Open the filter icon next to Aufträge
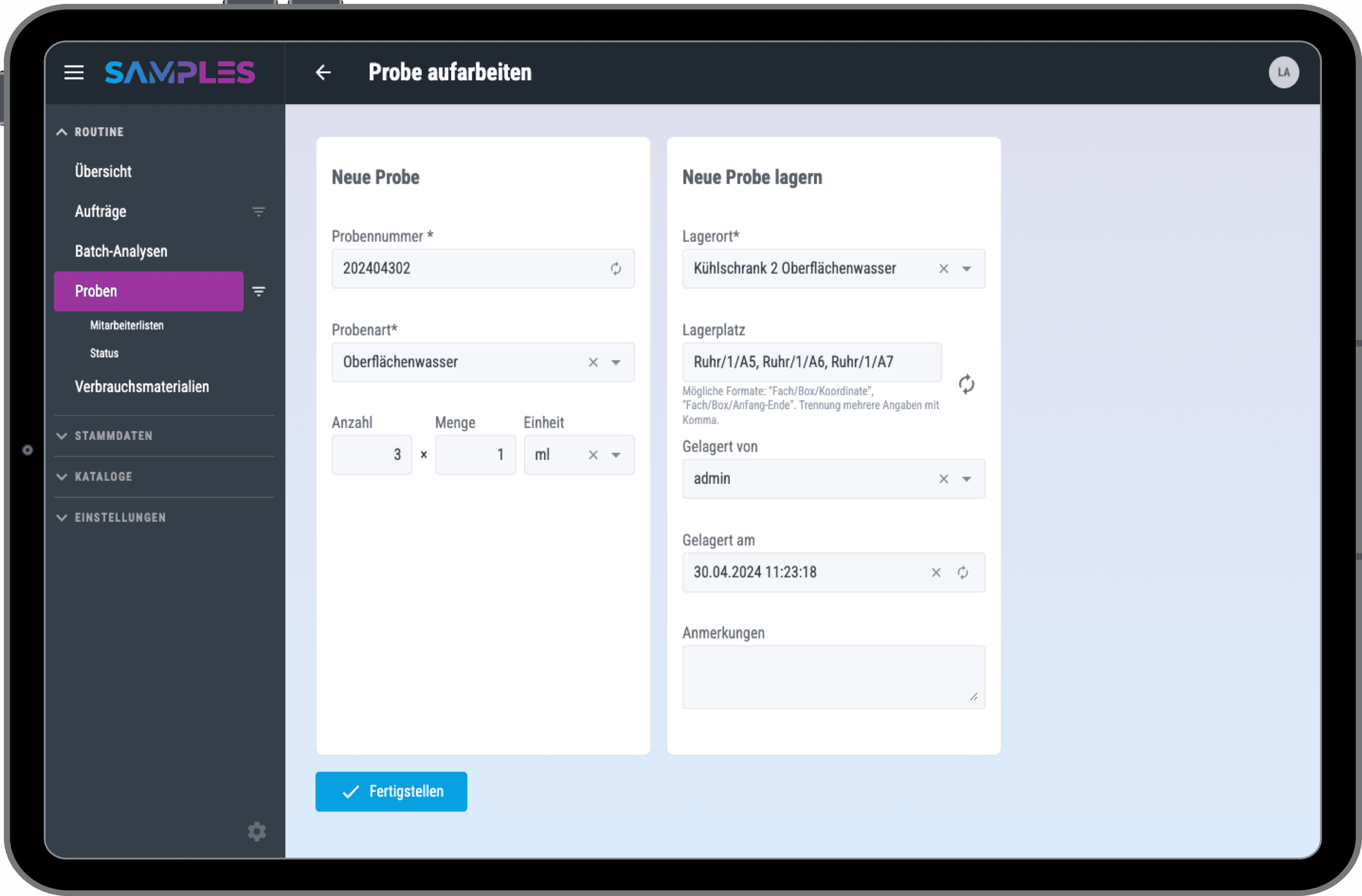The image size is (1362, 896). pyautogui.click(x=258, y=211)
